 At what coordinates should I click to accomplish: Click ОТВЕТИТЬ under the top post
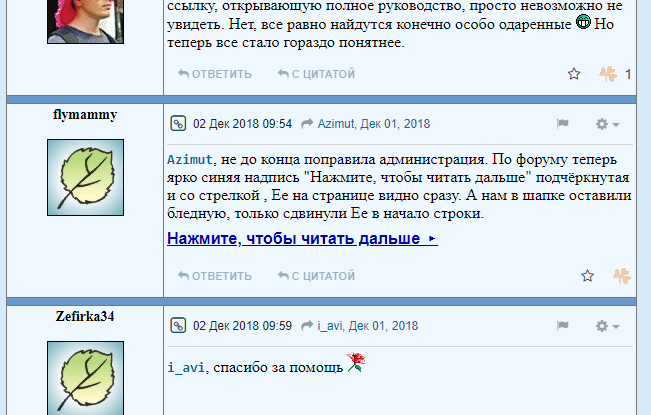[215, 74]
